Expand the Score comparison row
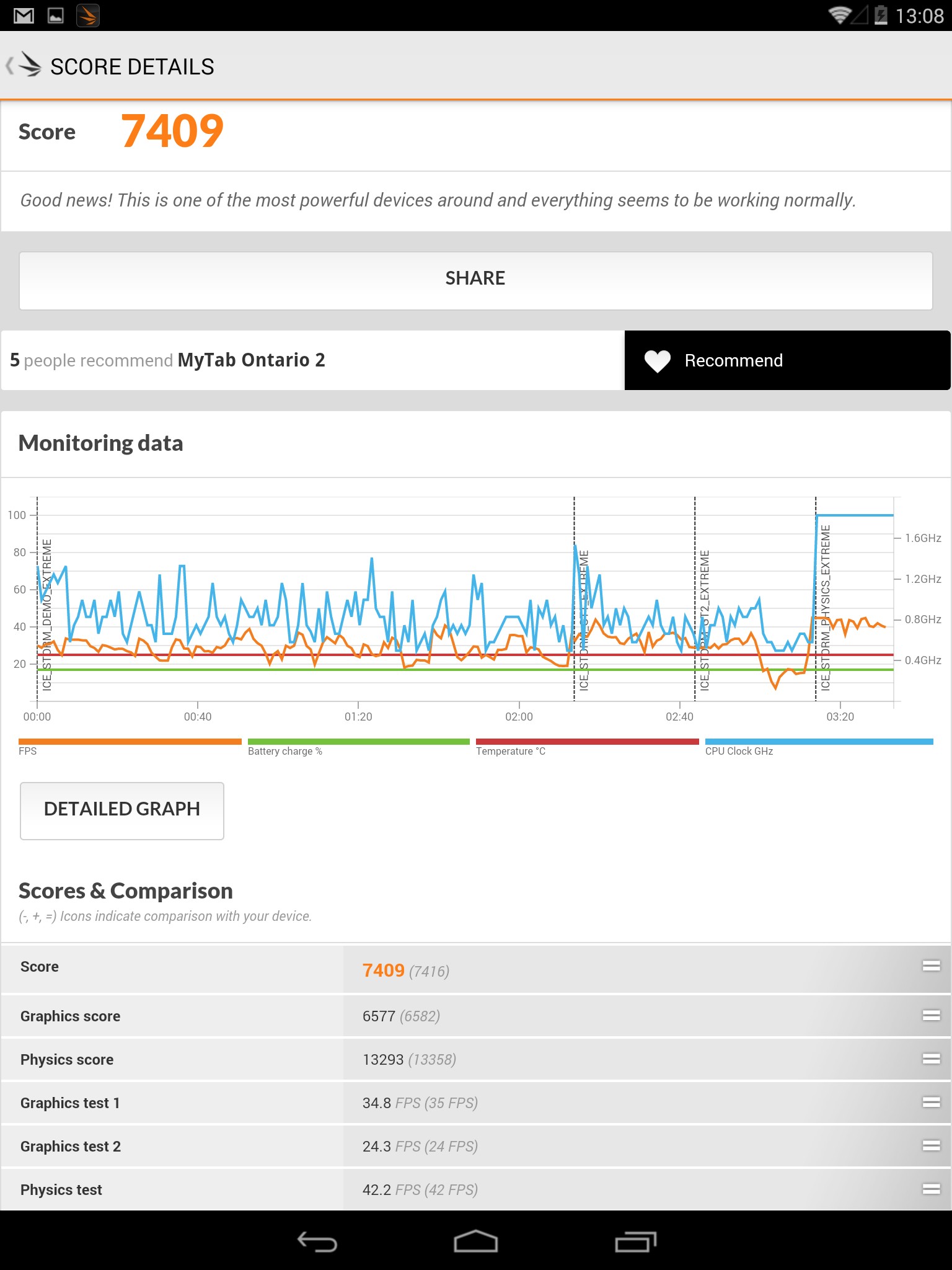The height and width of the screenshot is (1270, 952). (931, 966)
